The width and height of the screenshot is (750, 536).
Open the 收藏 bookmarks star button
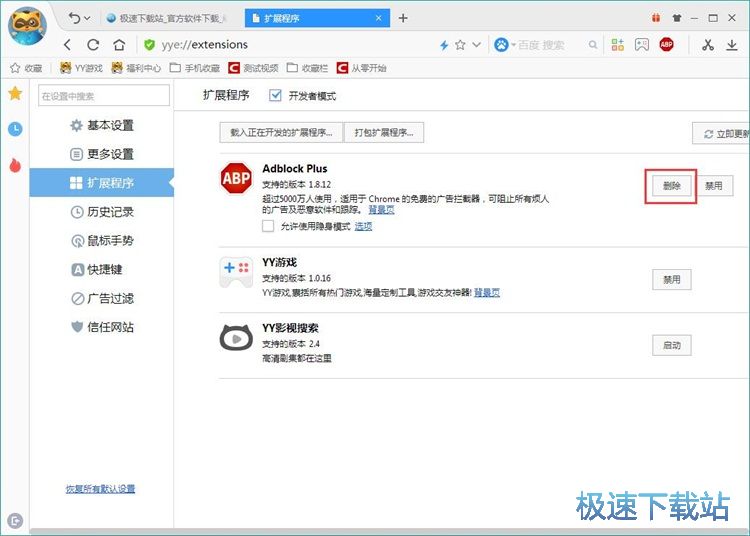click(26, 68)
